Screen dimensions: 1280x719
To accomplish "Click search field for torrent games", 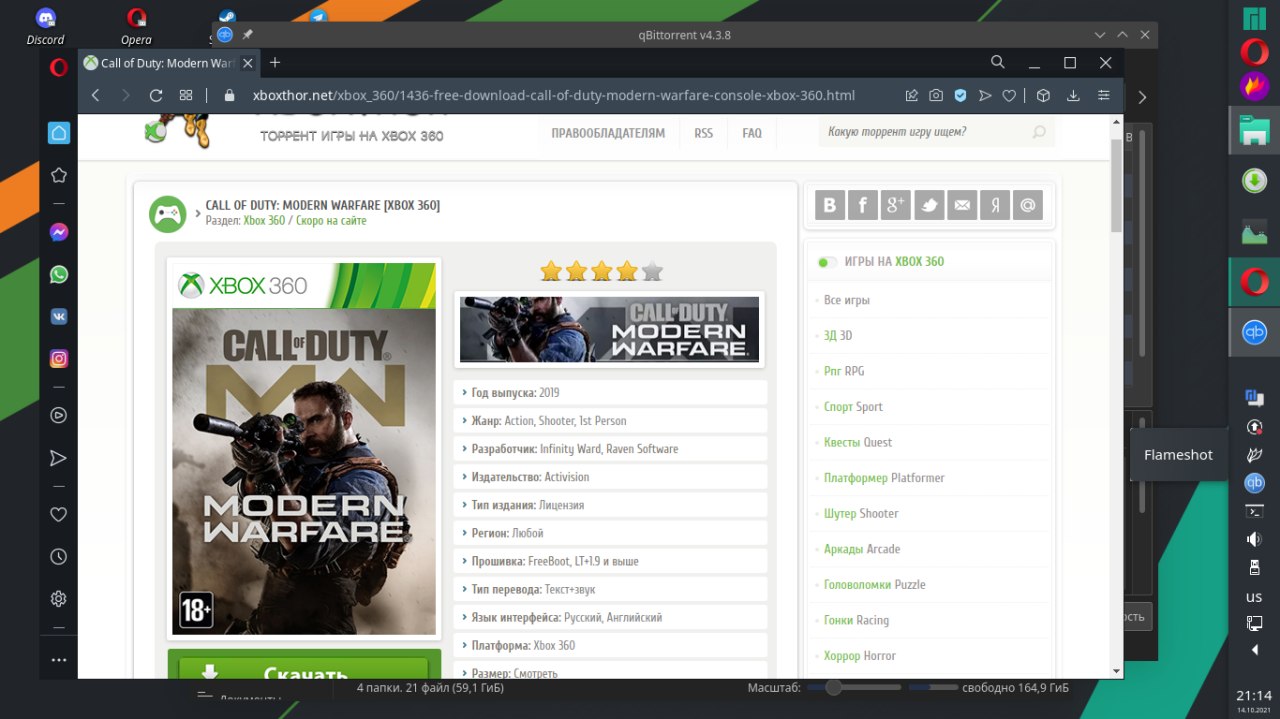I will coord(925,132).
